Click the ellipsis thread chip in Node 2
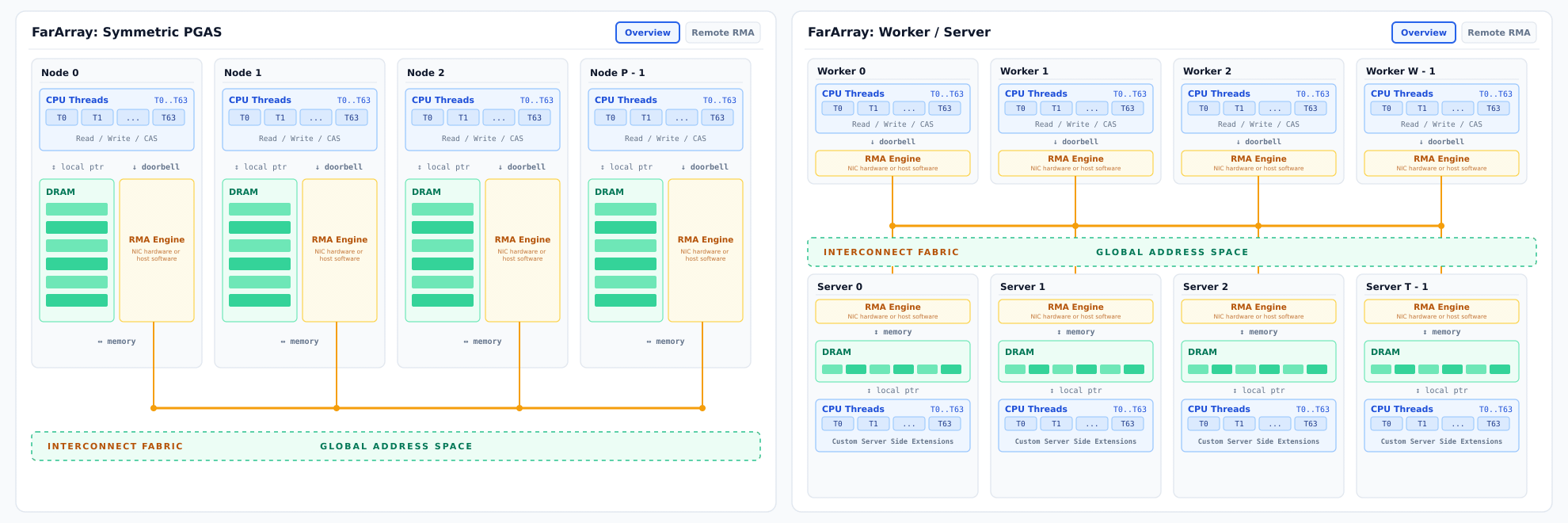Viewport: 1568px width, 523px height. point(499,117)
